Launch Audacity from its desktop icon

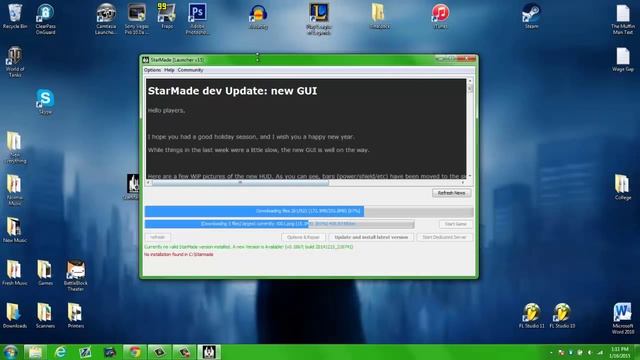[258, 17]
